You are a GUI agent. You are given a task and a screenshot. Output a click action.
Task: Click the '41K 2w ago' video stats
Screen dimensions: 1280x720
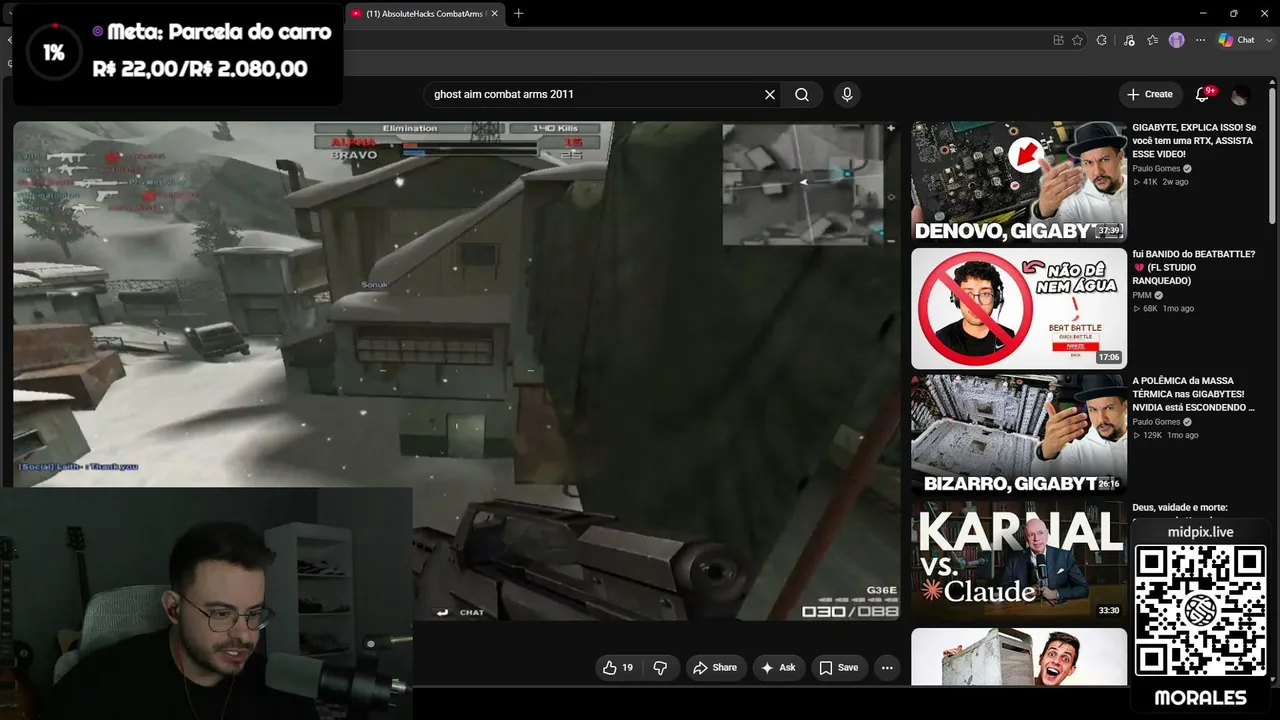point(1161,182)
